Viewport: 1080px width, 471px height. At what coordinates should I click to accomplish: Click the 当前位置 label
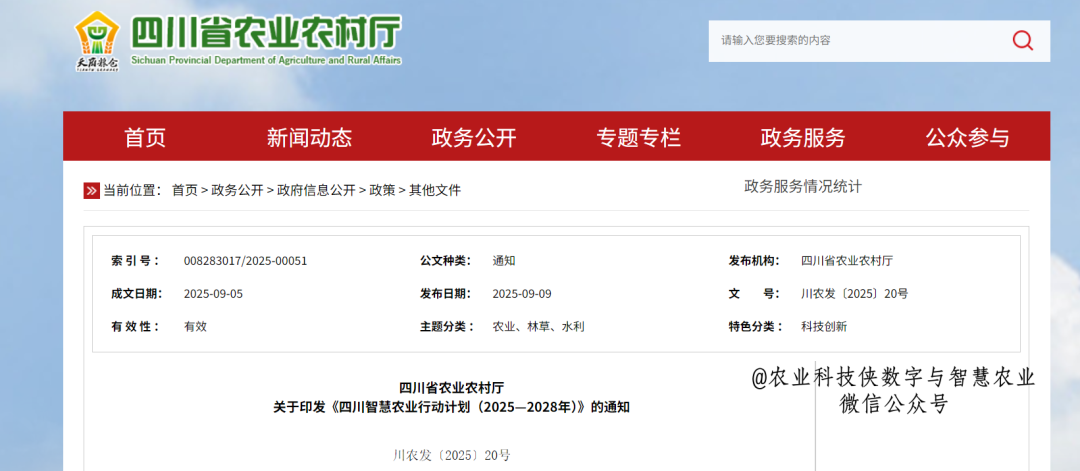(x=132, y=191)
